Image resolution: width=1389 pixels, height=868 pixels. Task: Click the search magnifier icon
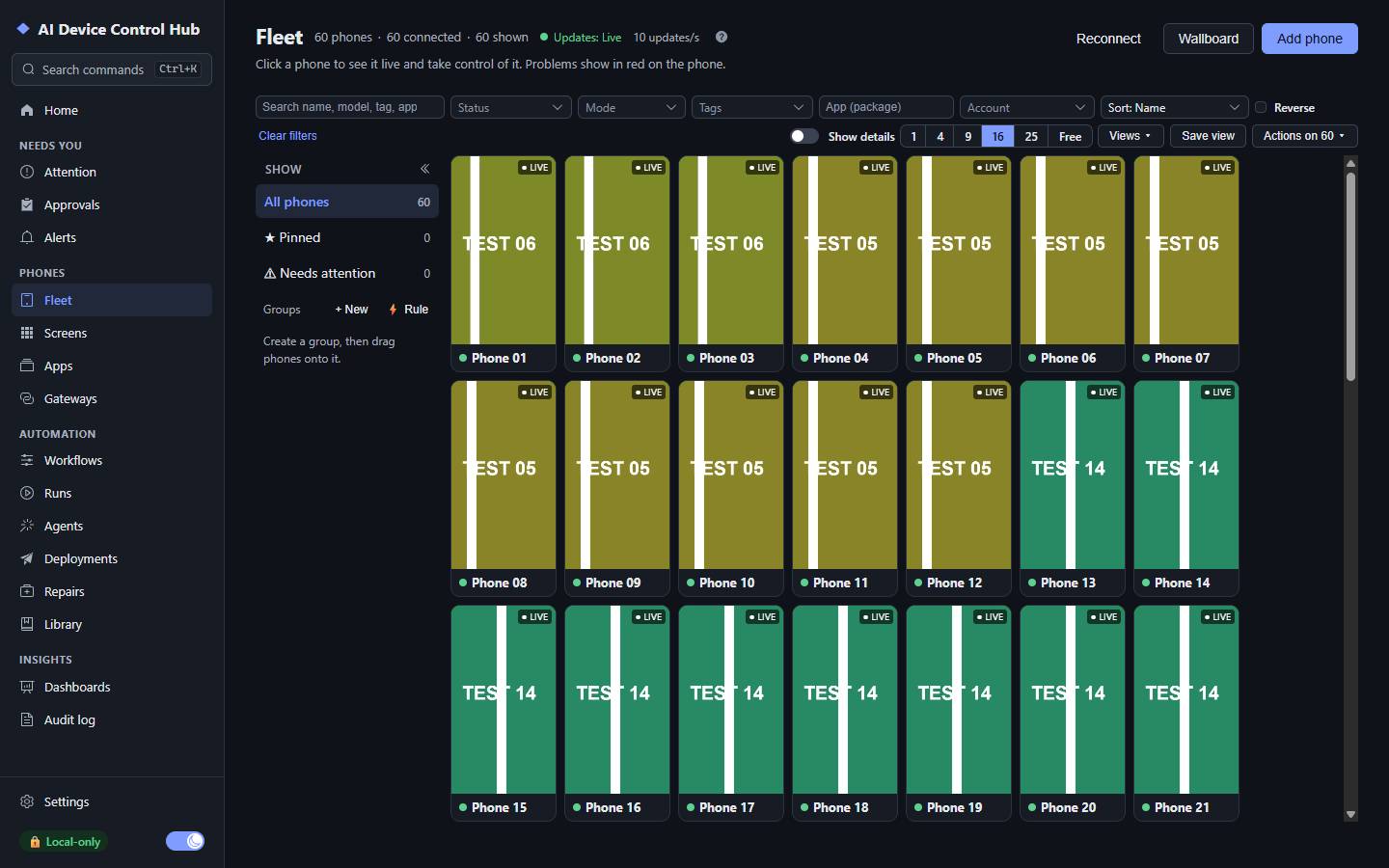(x=28, y=69)
